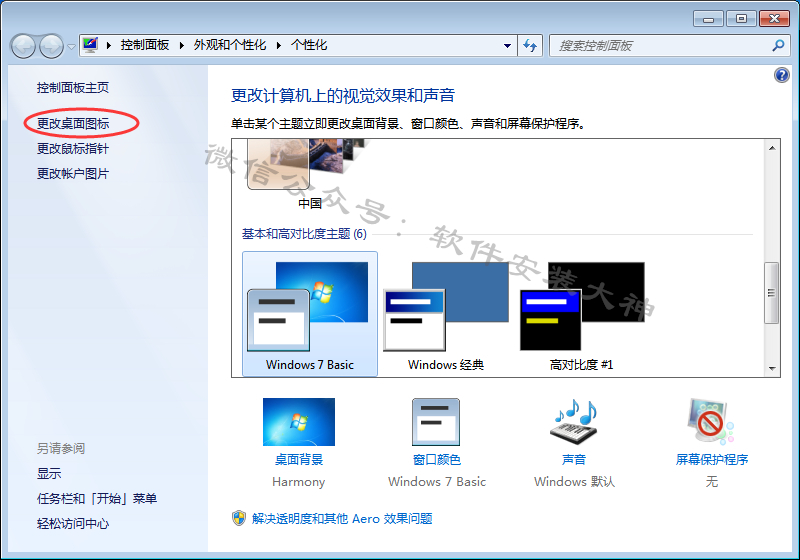Click the shield icon beside Aero troubleshooting
The image size is (800, 560).
tap(239, 518)
